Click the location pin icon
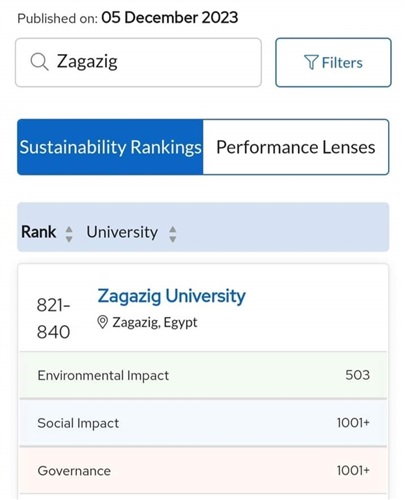 [x=102, y=322]
